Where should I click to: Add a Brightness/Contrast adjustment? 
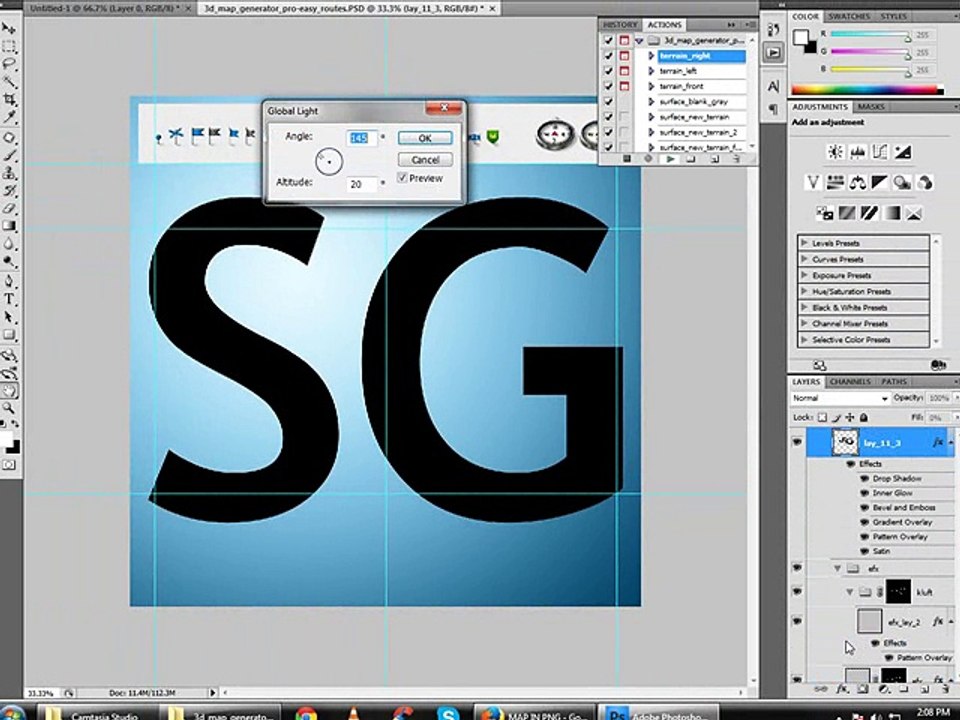coord(834,152)
